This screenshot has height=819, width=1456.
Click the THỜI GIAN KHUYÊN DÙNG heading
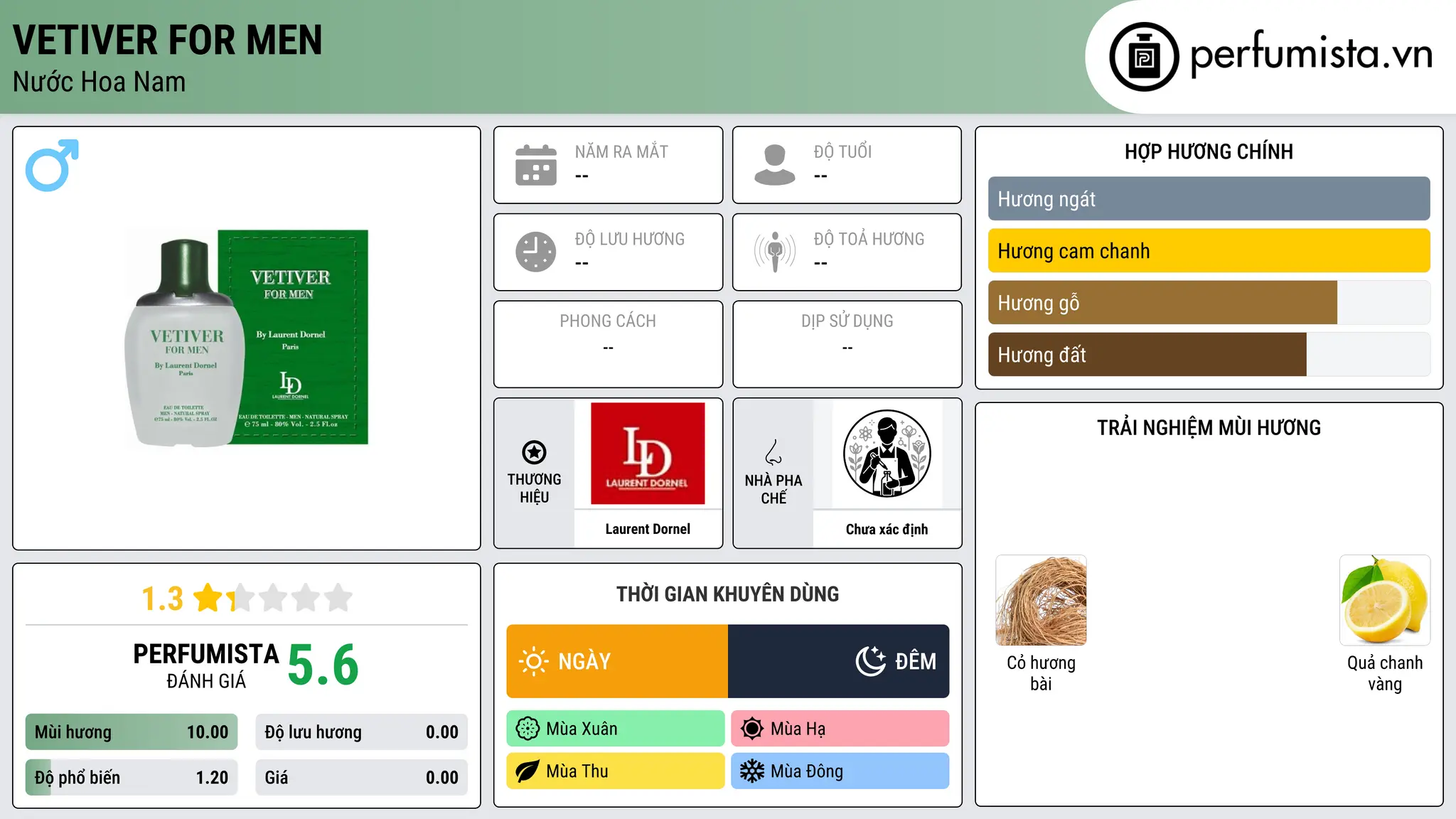[x=728, y=594]
